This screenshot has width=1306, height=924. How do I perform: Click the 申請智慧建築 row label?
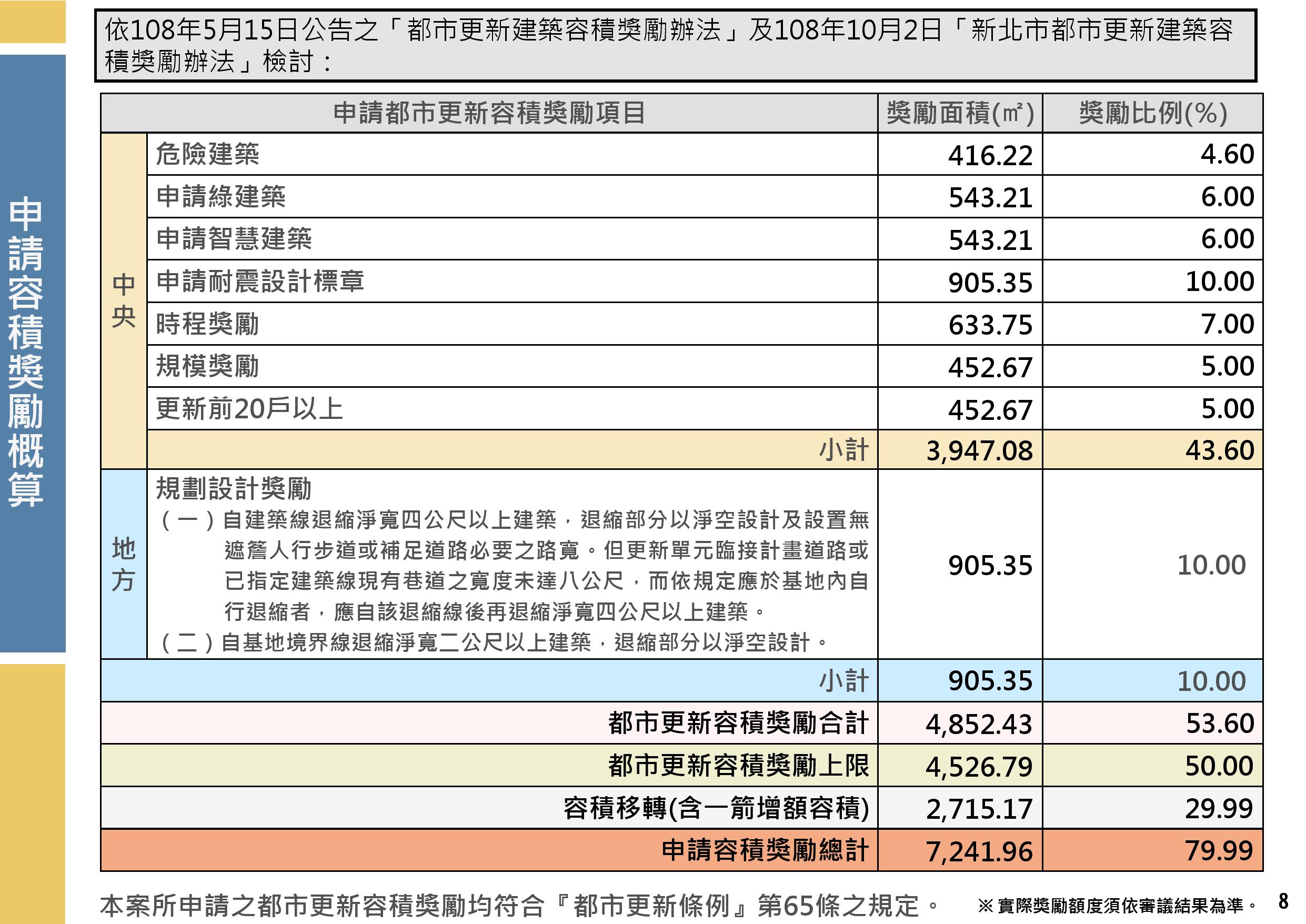pos(234,239)
